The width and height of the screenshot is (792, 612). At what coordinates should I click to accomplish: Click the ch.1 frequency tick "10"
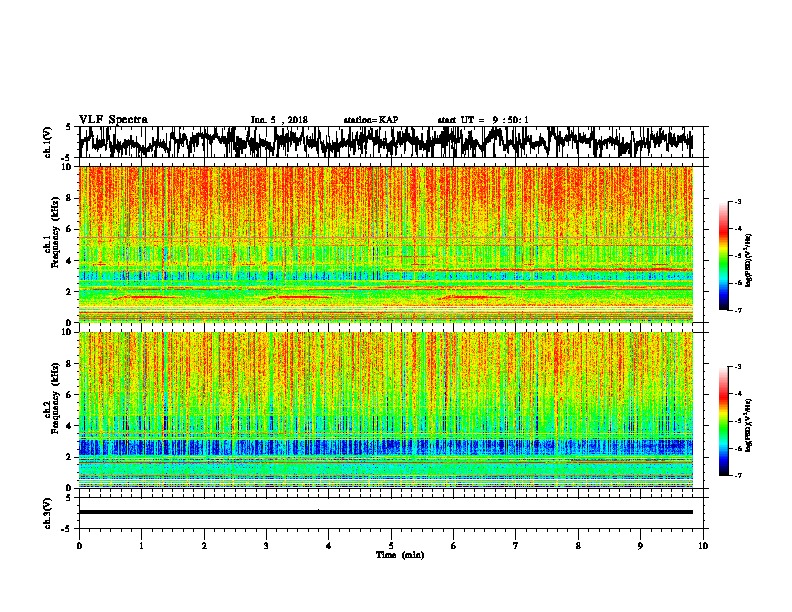(69, 167)
